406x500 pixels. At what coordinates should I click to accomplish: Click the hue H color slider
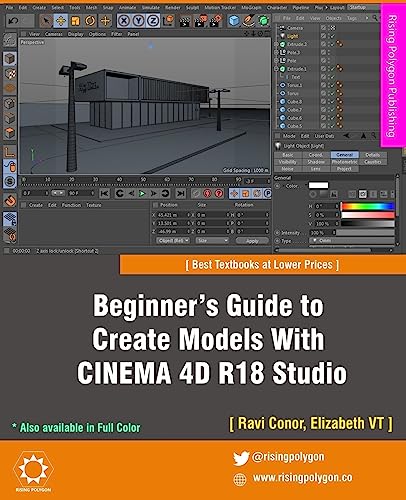point(368,206)
